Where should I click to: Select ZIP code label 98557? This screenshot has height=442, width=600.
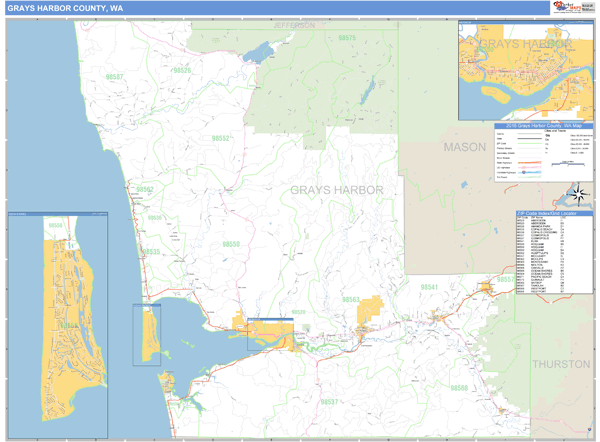coord(505,279)
